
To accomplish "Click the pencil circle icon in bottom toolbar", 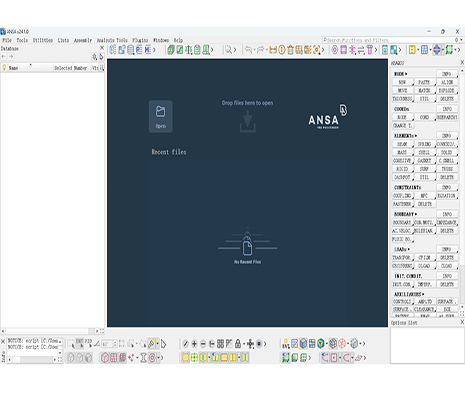I will click(186, 344).
